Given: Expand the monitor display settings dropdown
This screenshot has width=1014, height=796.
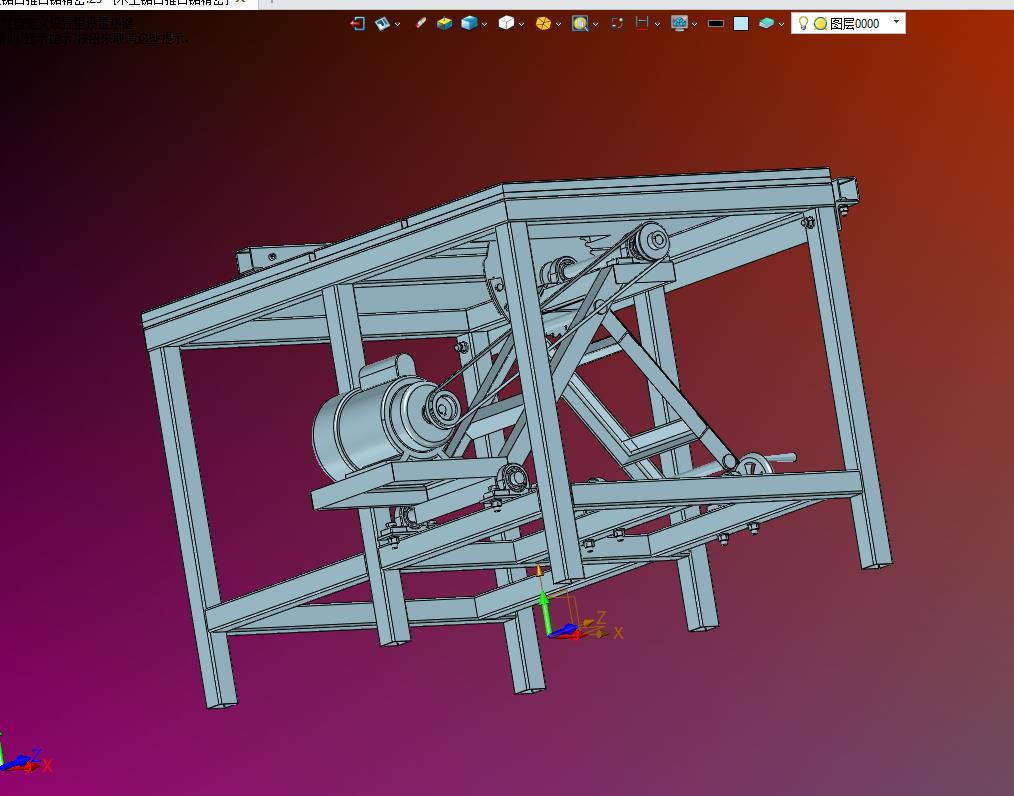Looking at the screenshot, I should pos(694,25).
